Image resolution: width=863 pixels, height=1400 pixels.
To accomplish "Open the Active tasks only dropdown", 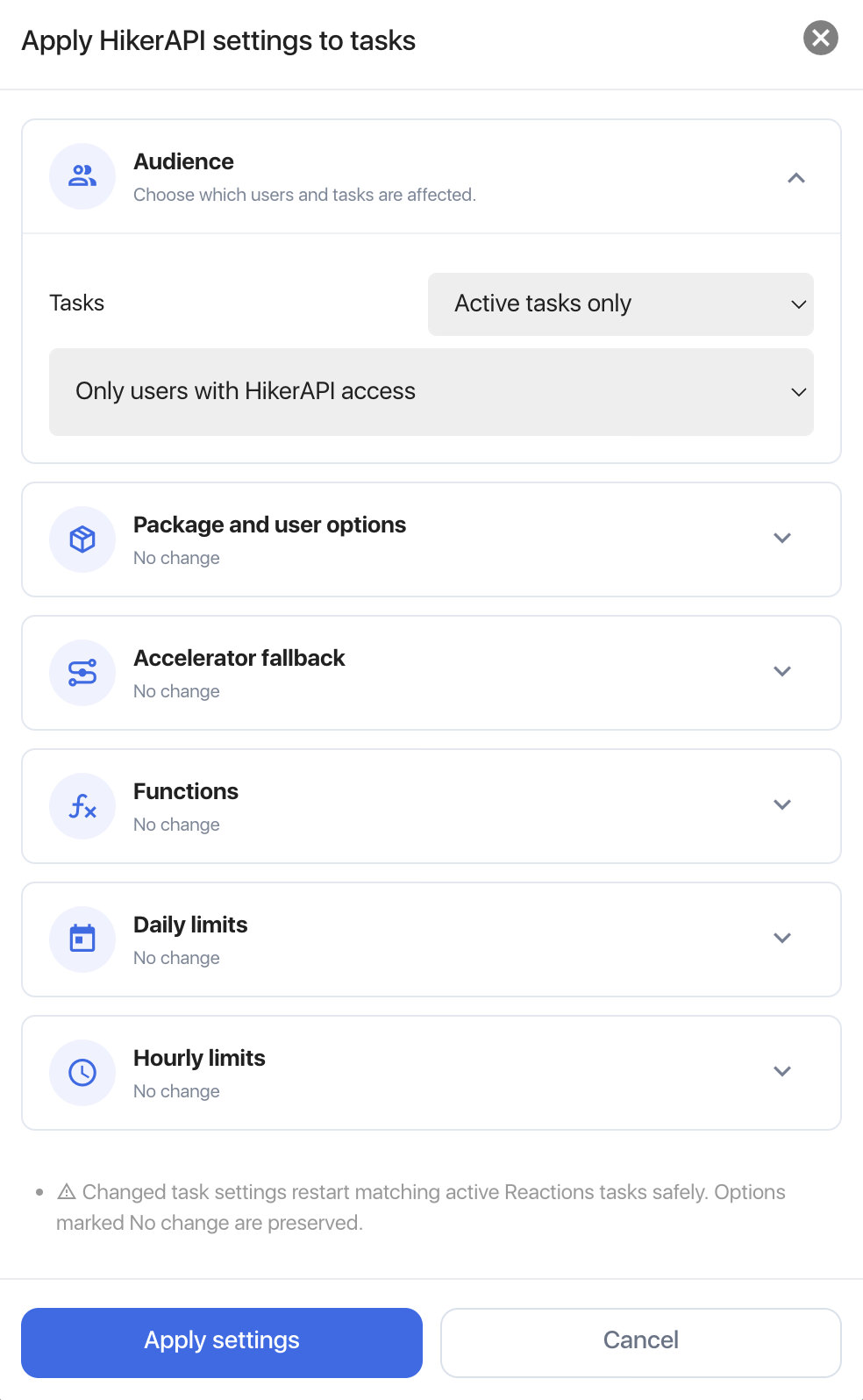I will click(x=621, y=304).
